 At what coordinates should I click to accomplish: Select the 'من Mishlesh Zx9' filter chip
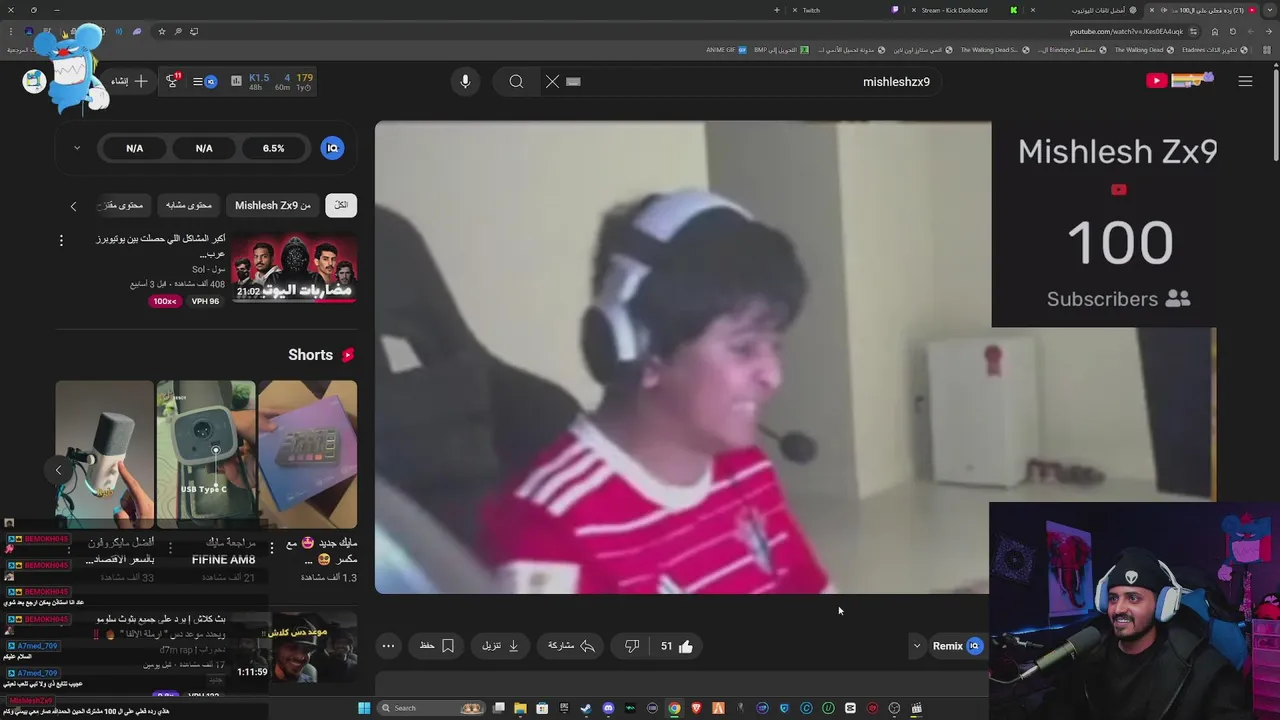tap(273, 205)
